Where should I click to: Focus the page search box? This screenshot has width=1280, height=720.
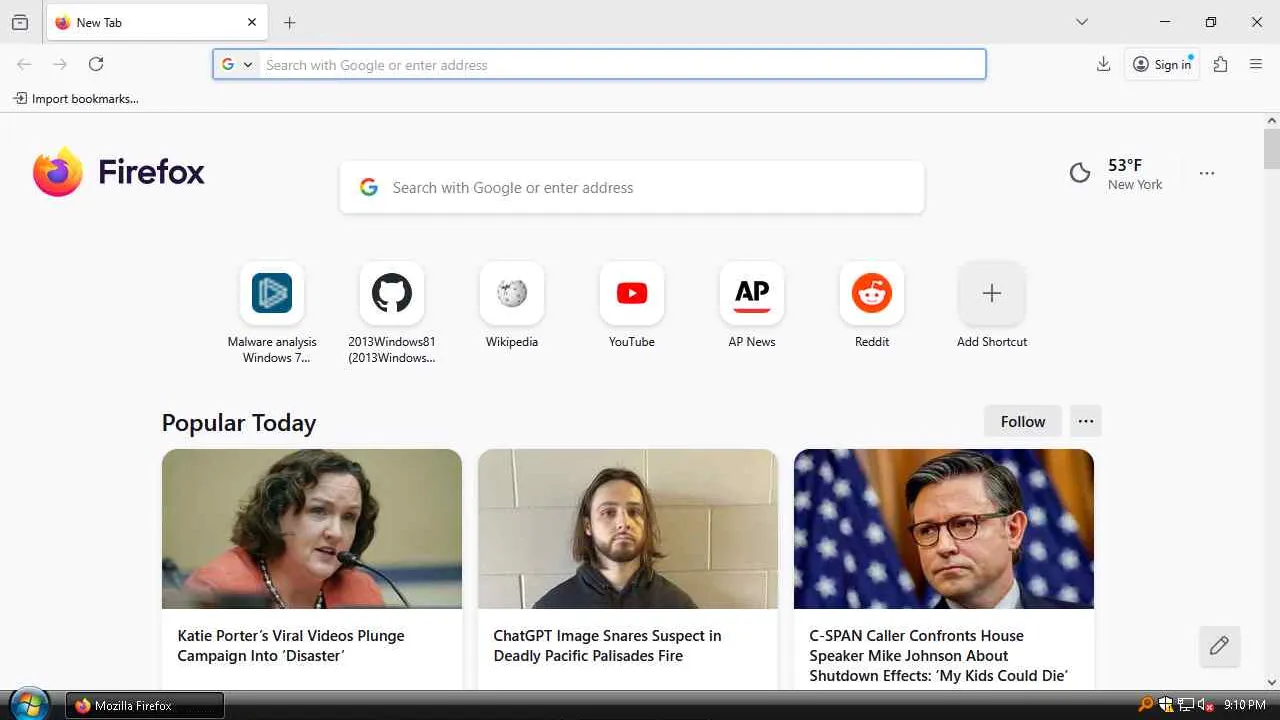tap(632, 187)
